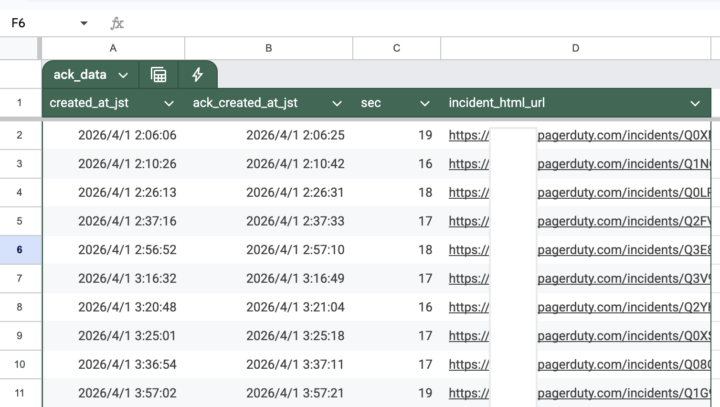Click the table calculator icon beside ack_data
The height and width of the screenshot is (407, 720).
158,75
